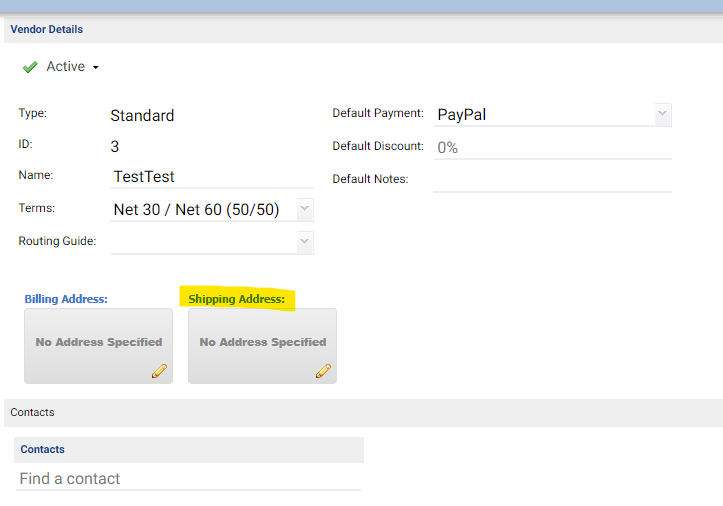Click the Name label
The height and width of the screenshot is (506, 723).
coord(36,175)
